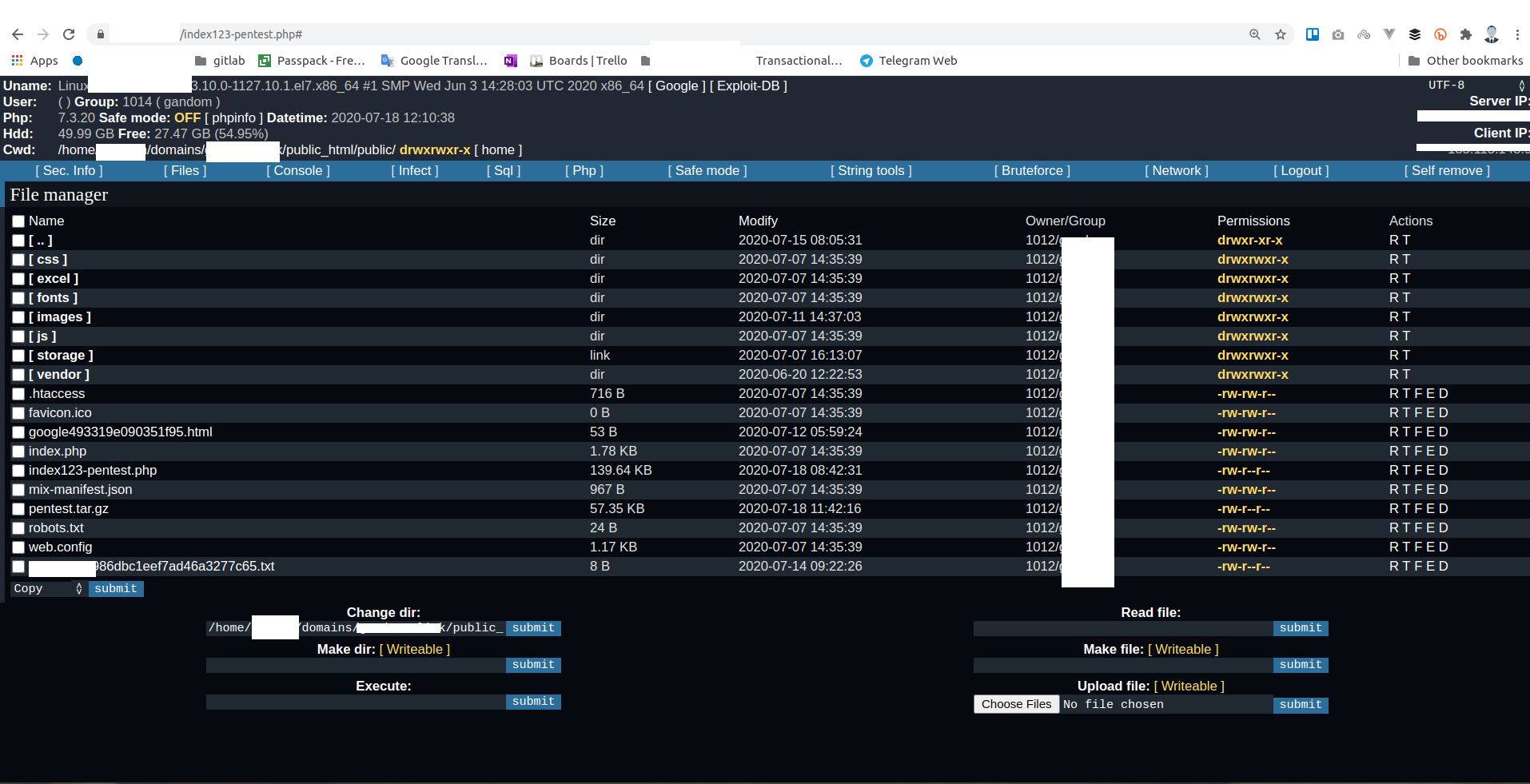Open the Console menu item
The image size is (1530, 784).
click(297, 170)
